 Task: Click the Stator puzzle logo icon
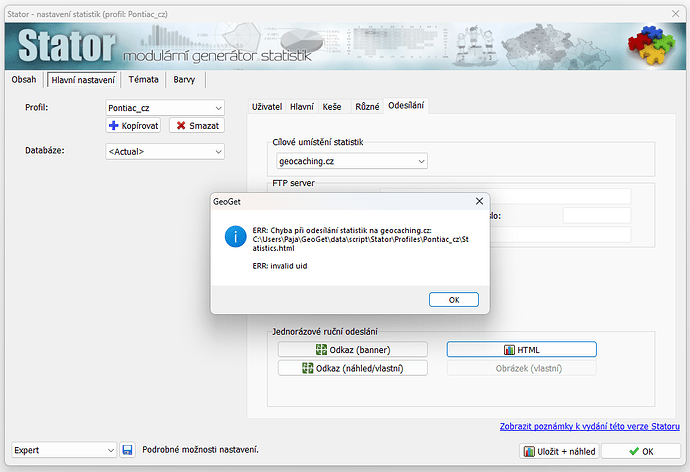point(651,46)
